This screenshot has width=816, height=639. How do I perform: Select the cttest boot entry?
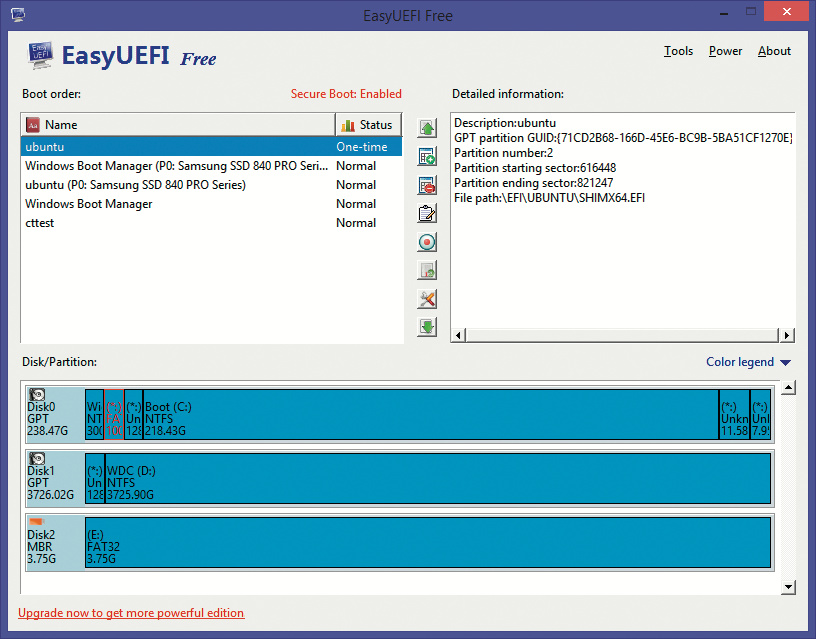click(212, 223)
